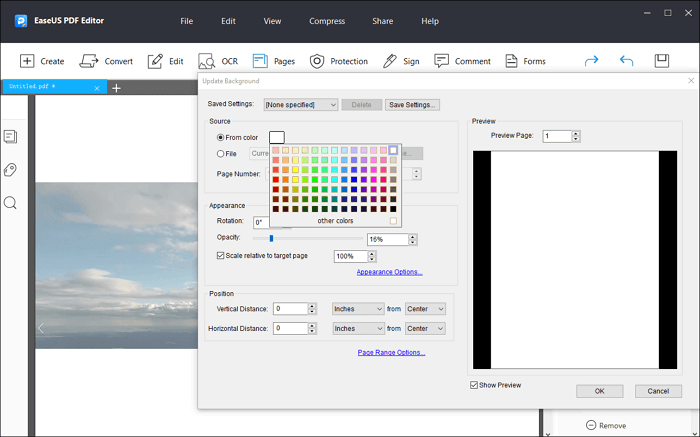Close the Untitled.pdf tab
The width and height of the screenshot is (700, 437).
click(97, 88)
